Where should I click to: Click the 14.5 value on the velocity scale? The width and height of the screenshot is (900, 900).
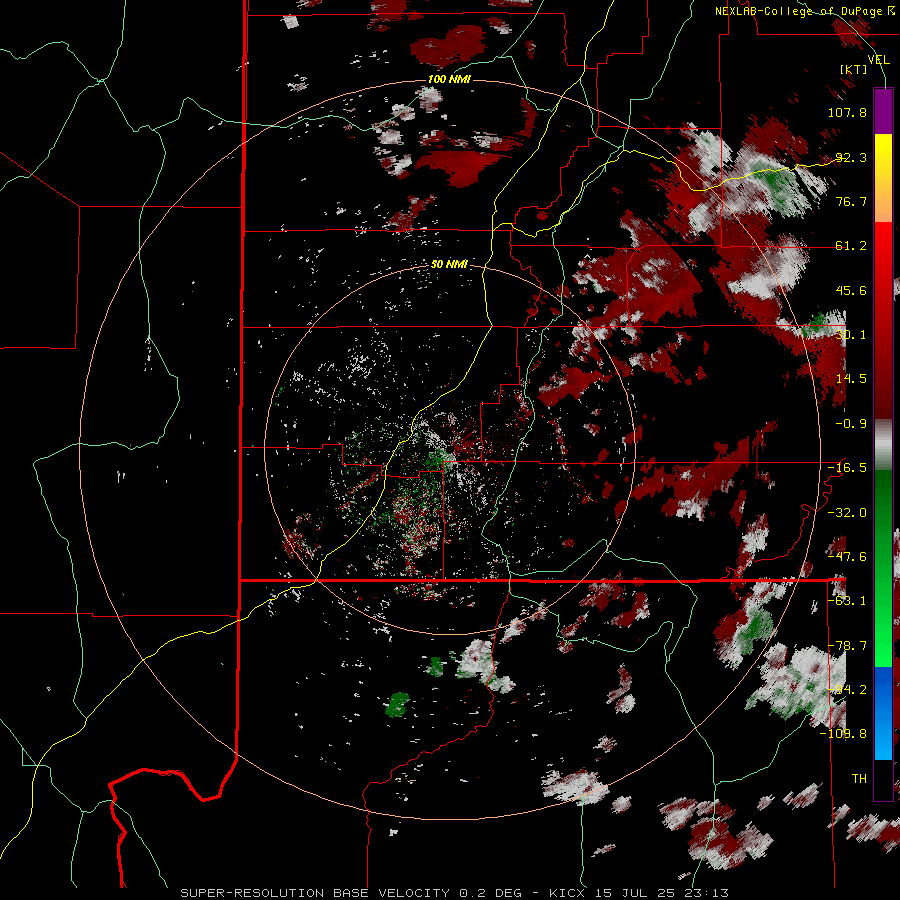[x=851, y=379]
